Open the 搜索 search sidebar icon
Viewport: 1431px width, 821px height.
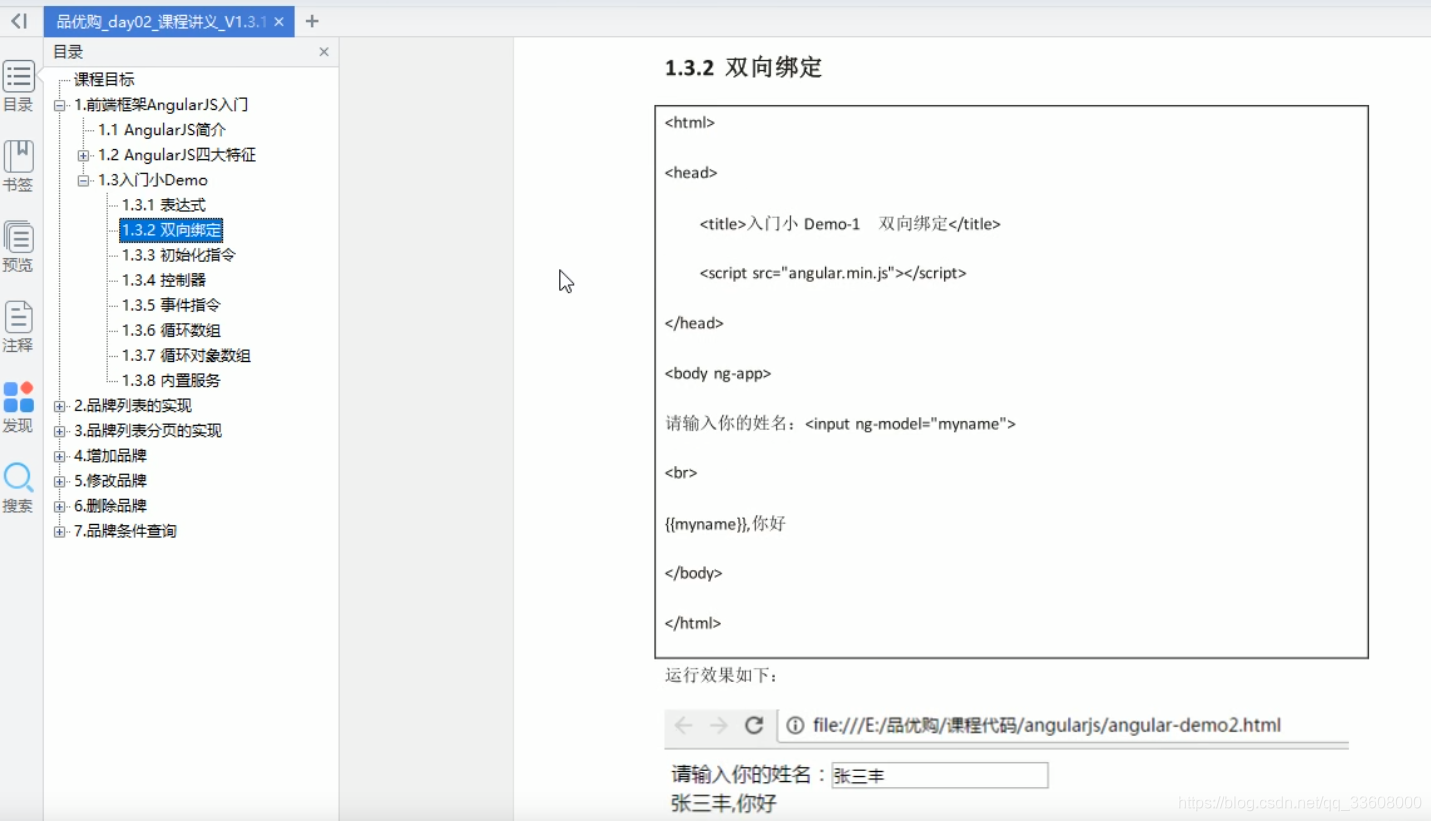(18, 487)
